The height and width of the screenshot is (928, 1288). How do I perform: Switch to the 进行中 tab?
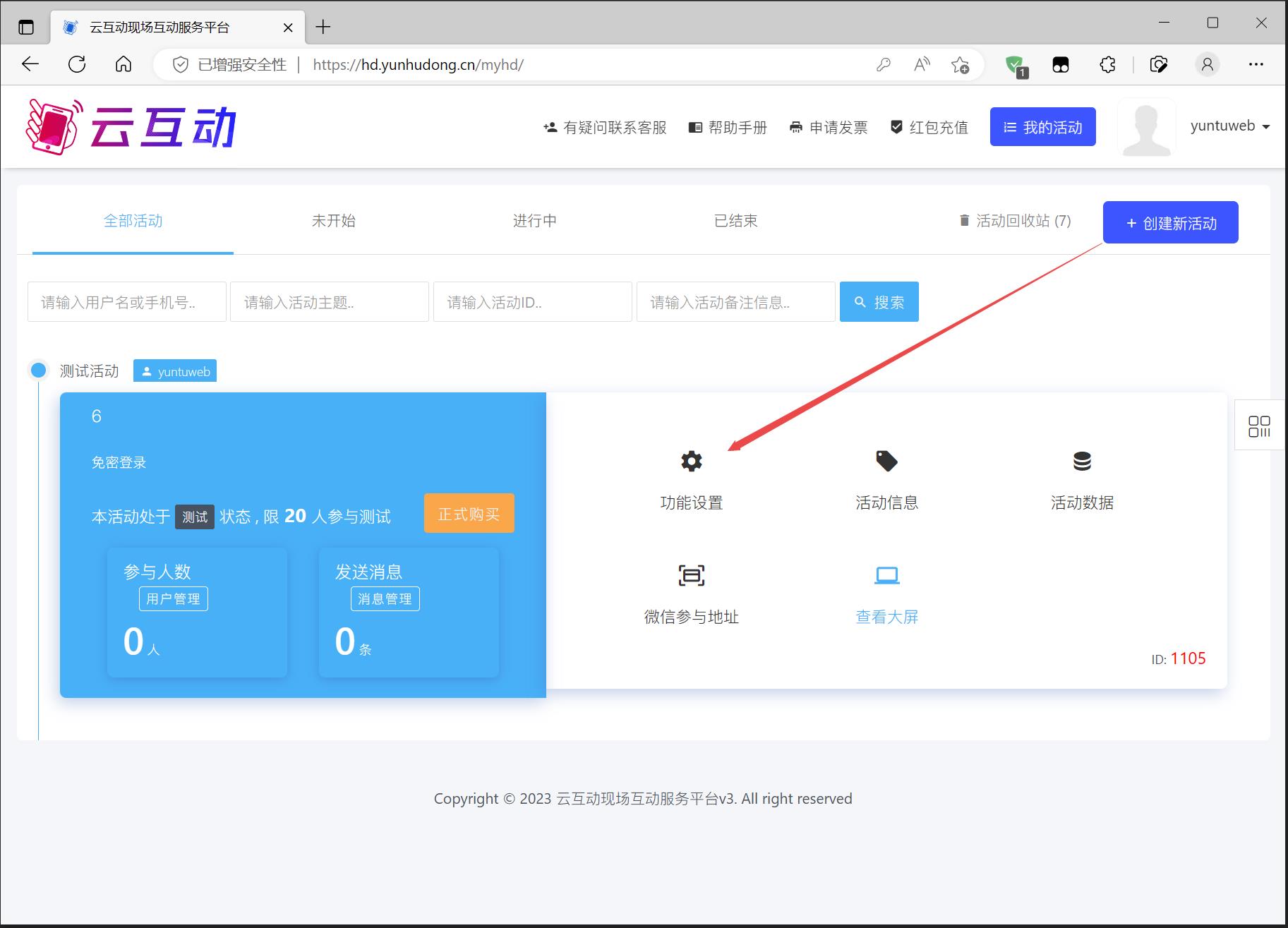tap(534, 221)
